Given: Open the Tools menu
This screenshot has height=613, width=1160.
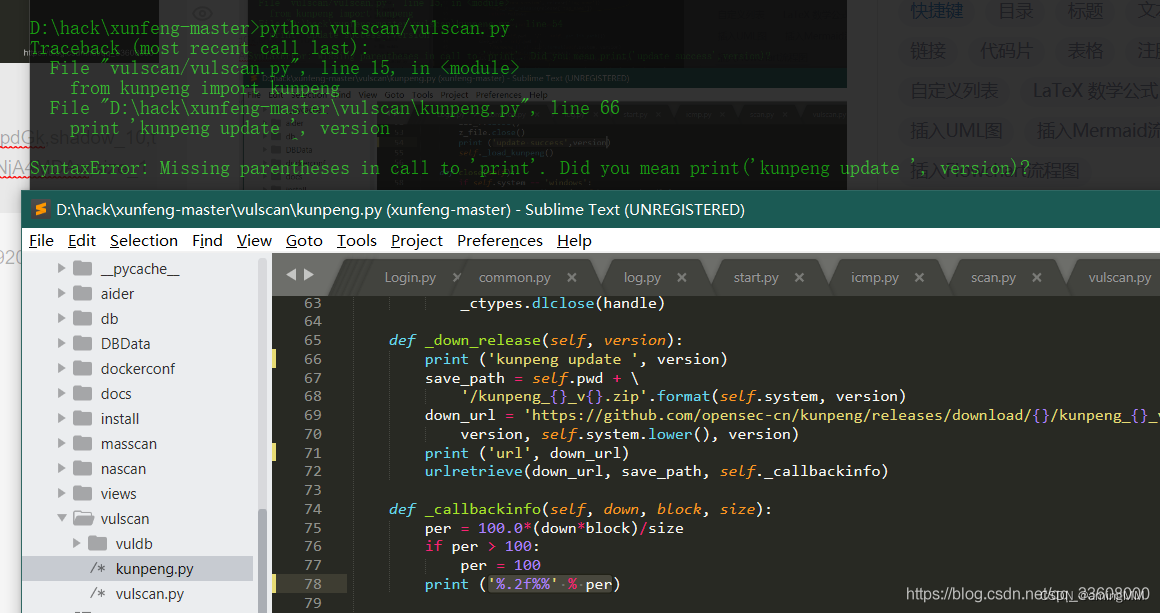Looking at the screenshot, I should coord(357,241).
